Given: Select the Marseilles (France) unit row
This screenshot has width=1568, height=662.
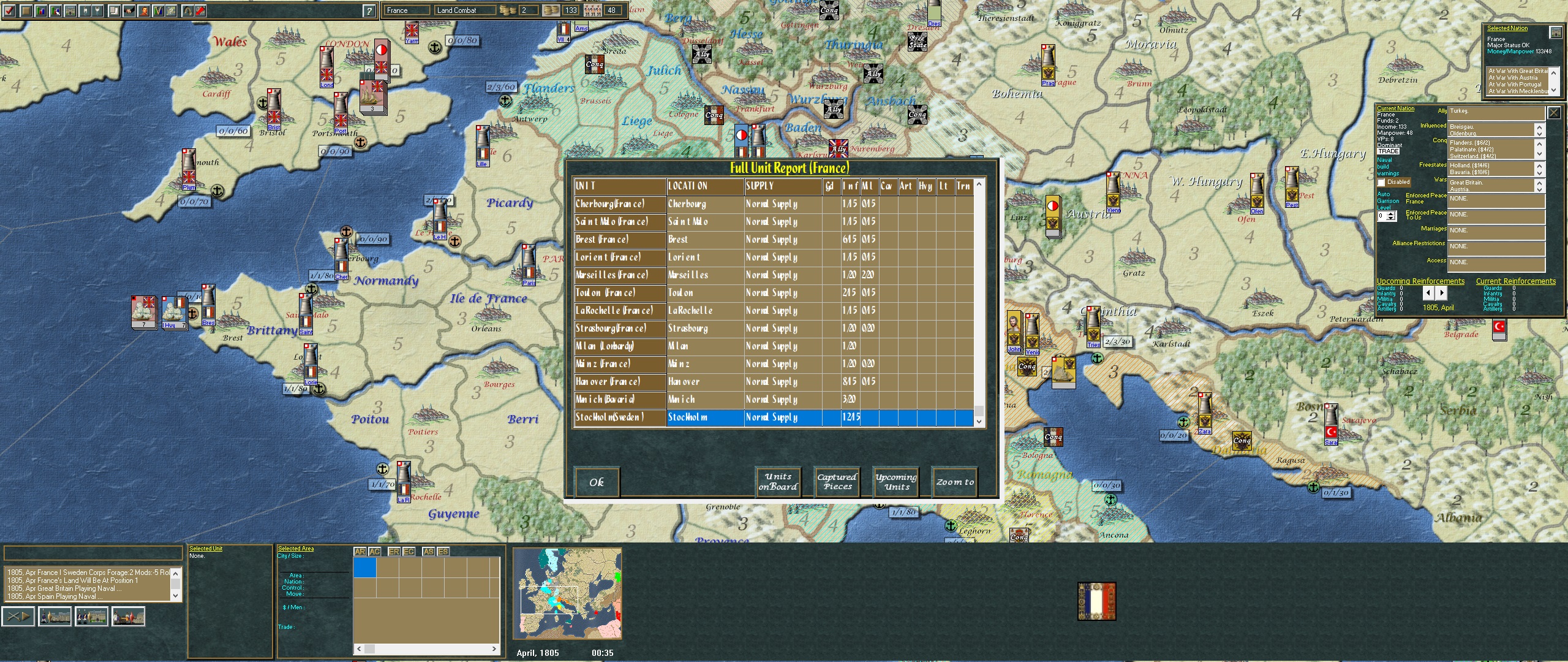Looking at the screenshot, I should coord(774,275).
